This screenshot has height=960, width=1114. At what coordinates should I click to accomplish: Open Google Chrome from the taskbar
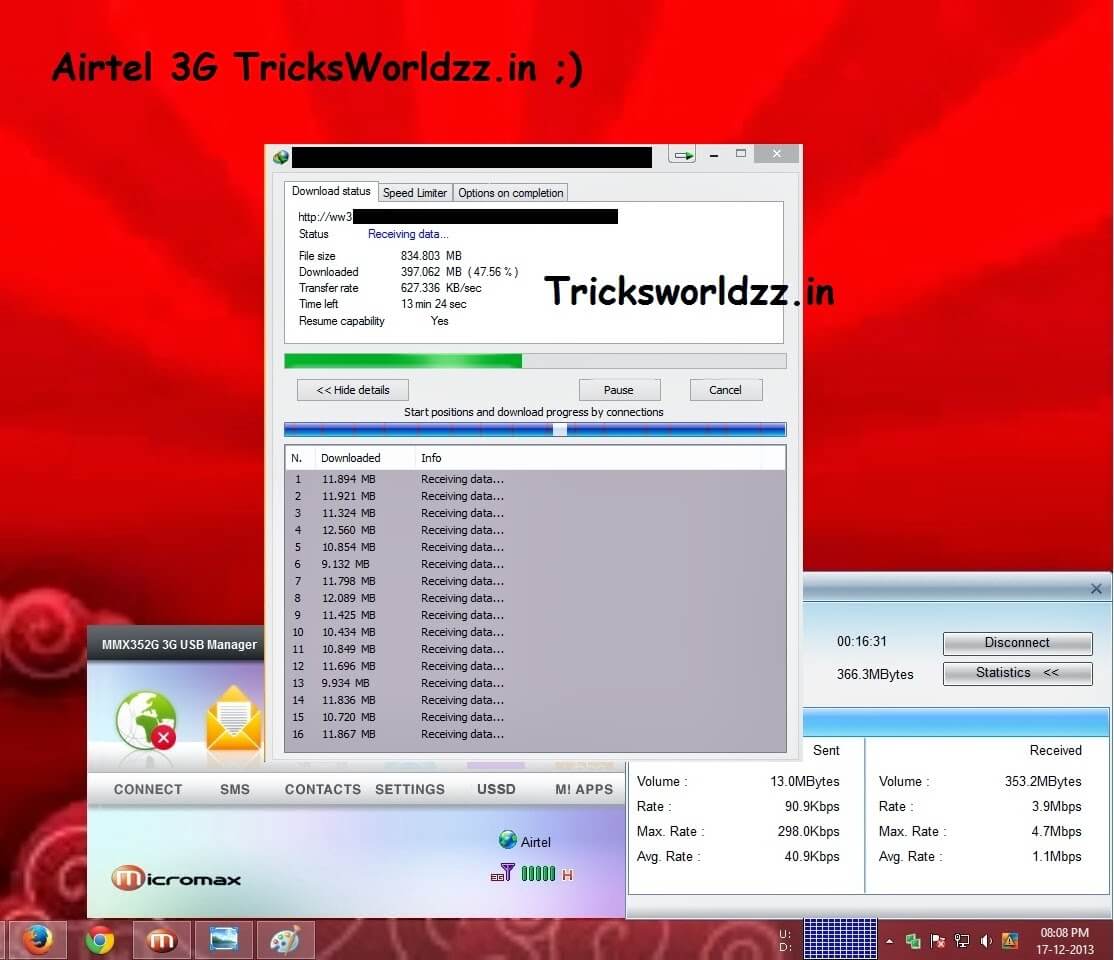[x=99, y=940]
